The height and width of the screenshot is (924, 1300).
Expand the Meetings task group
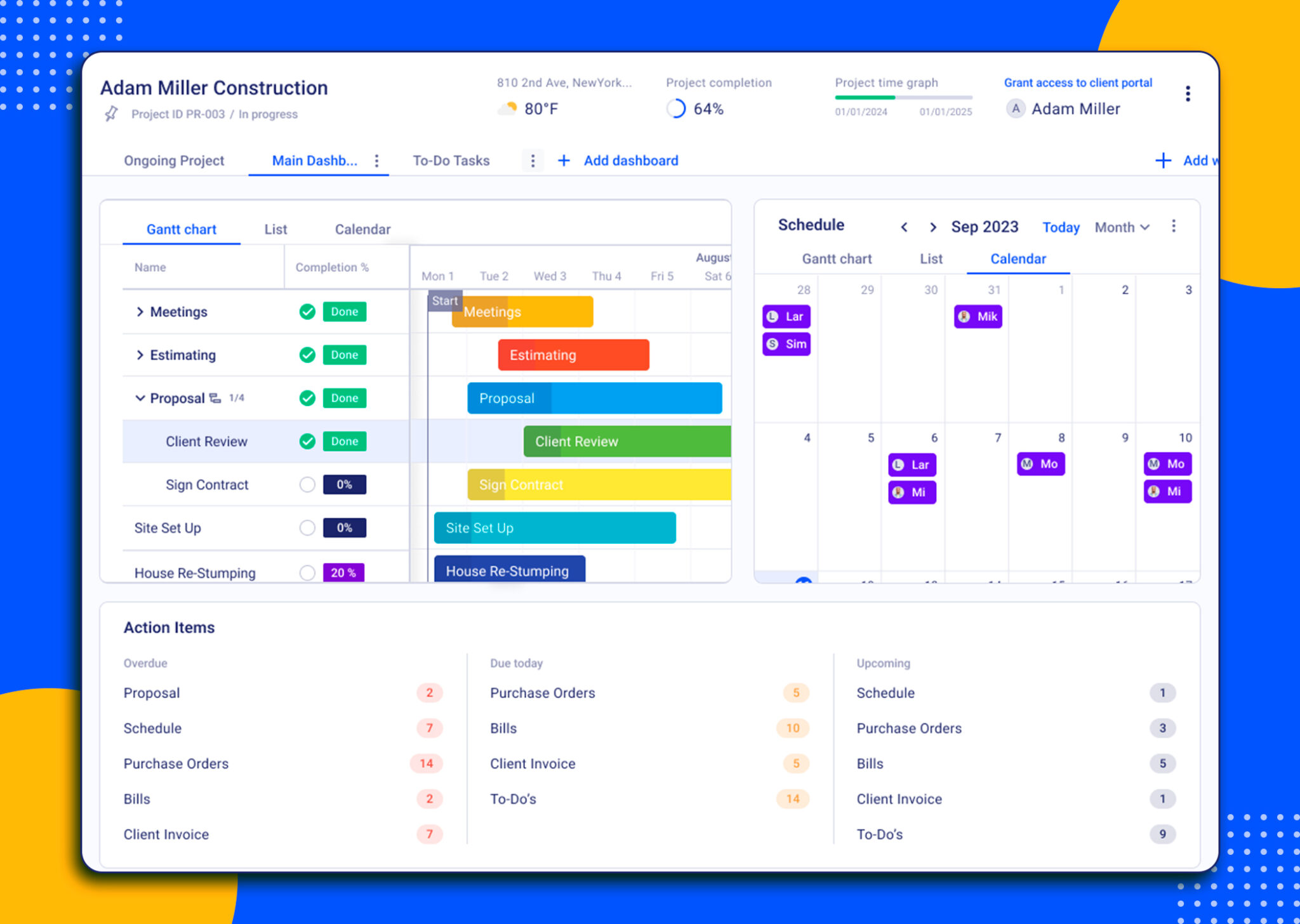pos(140,312)
